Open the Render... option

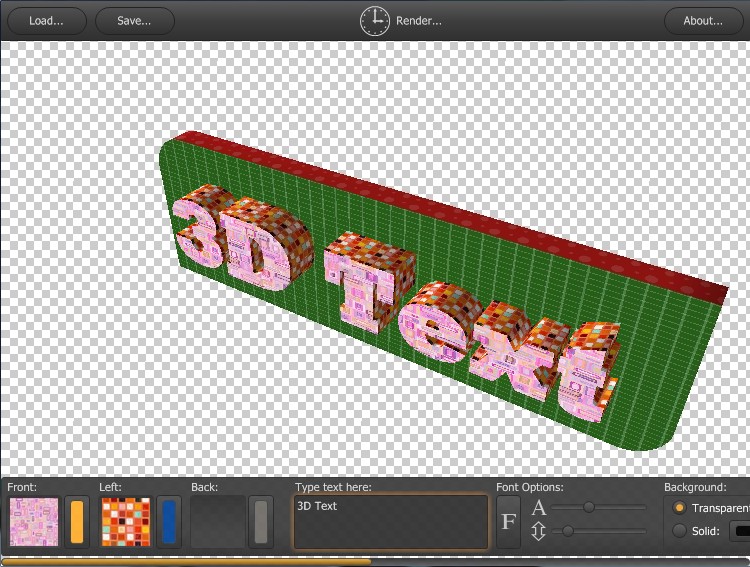coord(419,21)
